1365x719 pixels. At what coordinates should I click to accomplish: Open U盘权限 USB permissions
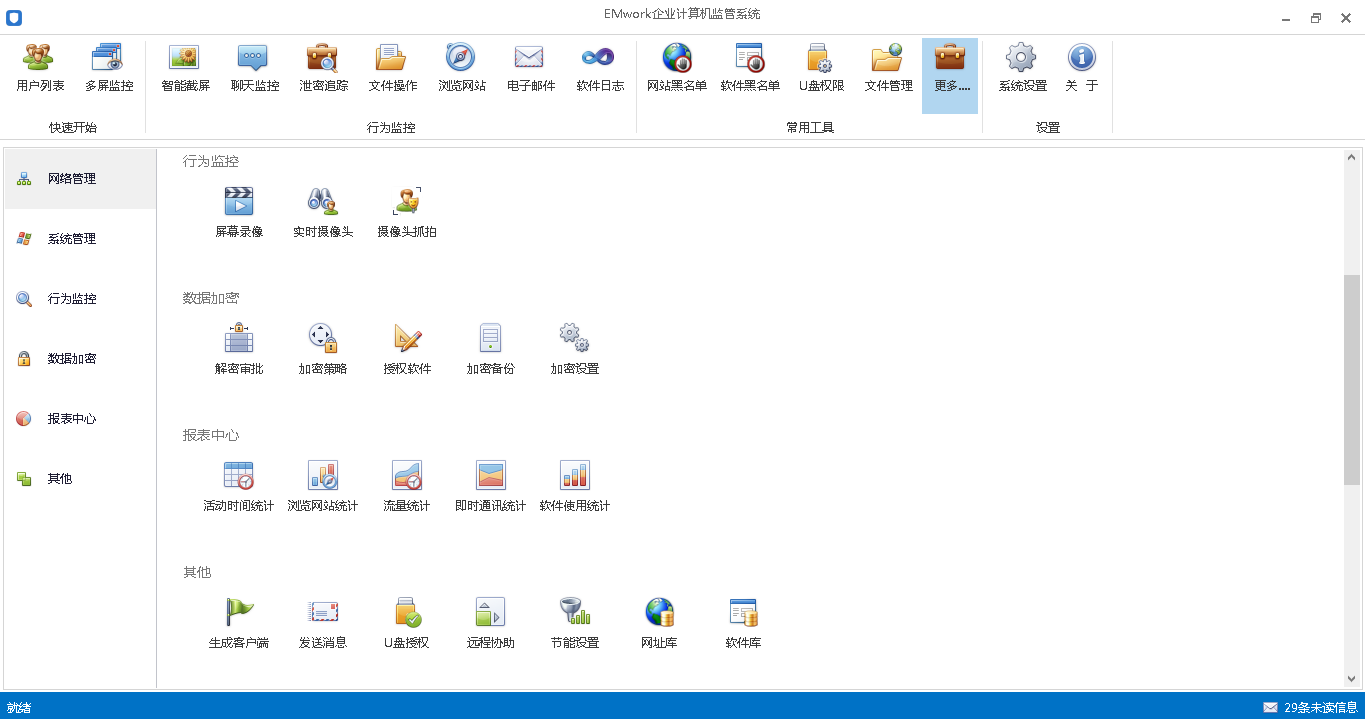pos(821,68)
